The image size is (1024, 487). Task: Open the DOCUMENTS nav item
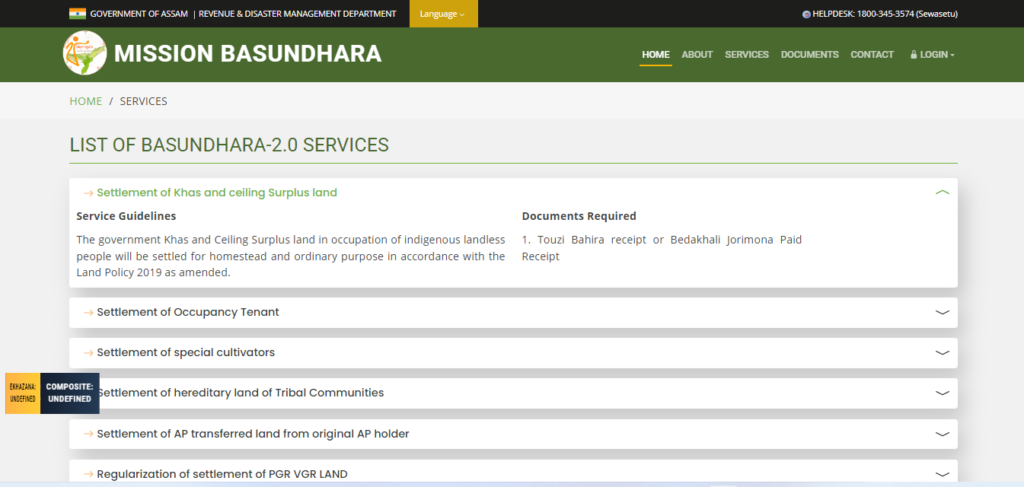coord(810,55)
